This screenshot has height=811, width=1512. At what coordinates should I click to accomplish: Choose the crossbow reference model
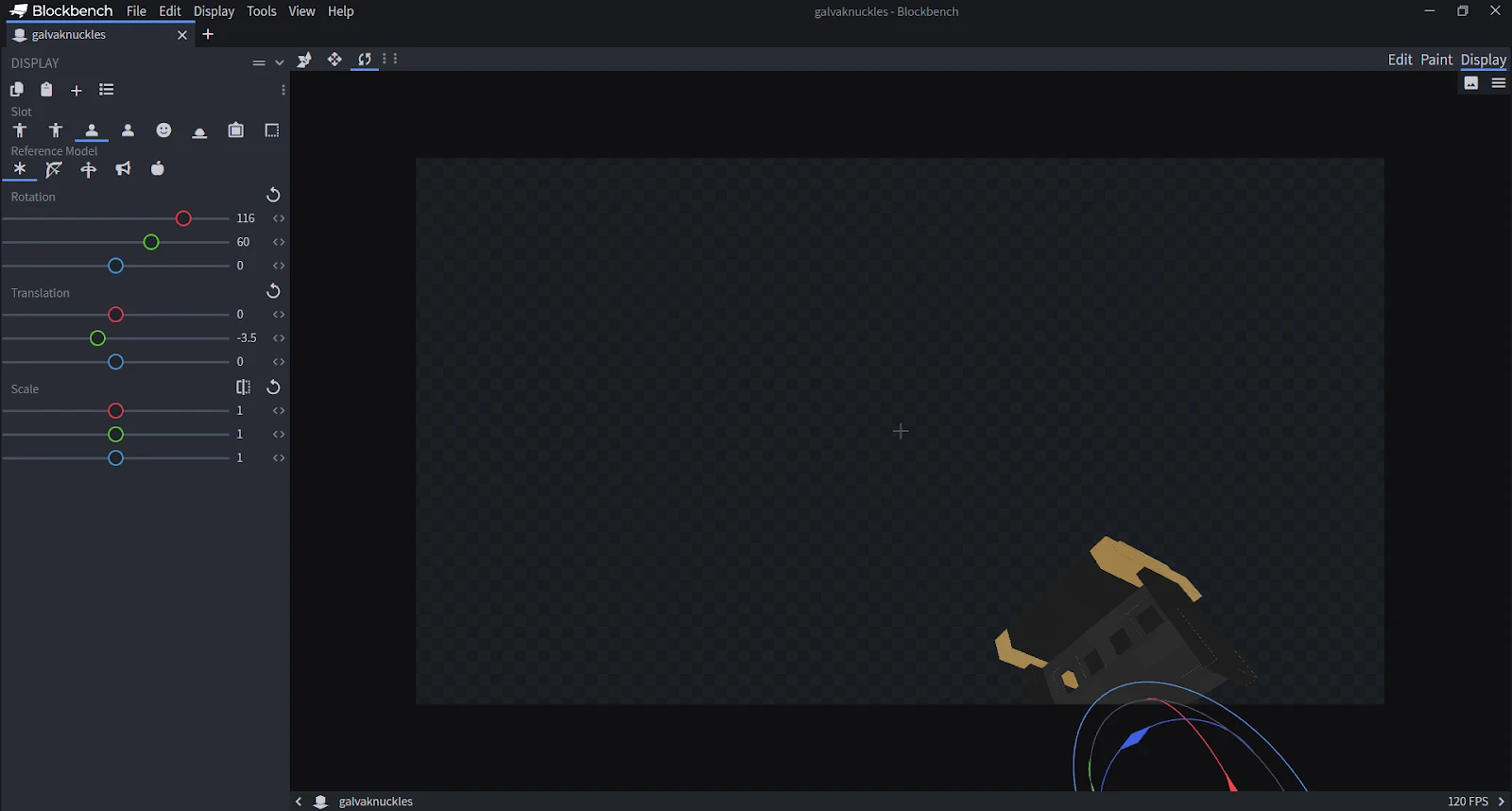coord(89,169)
